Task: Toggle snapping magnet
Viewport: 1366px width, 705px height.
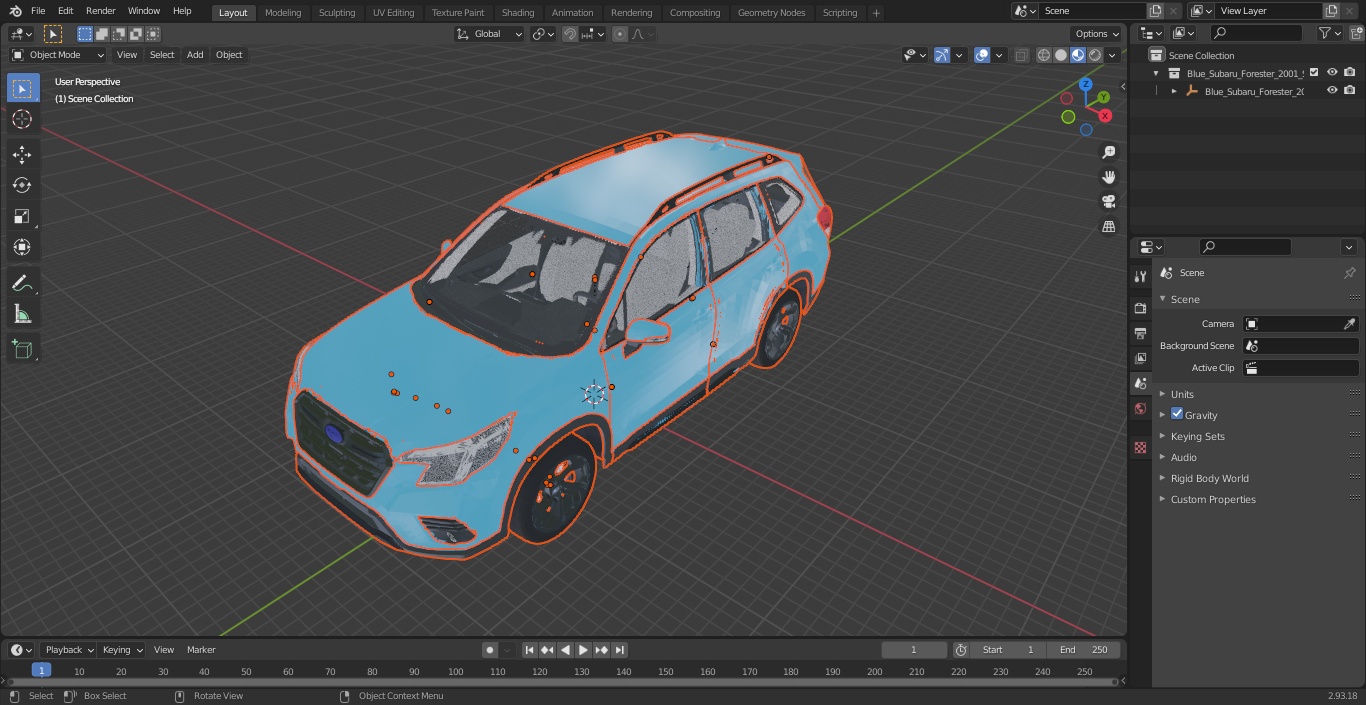Action: tap(570, 34)
